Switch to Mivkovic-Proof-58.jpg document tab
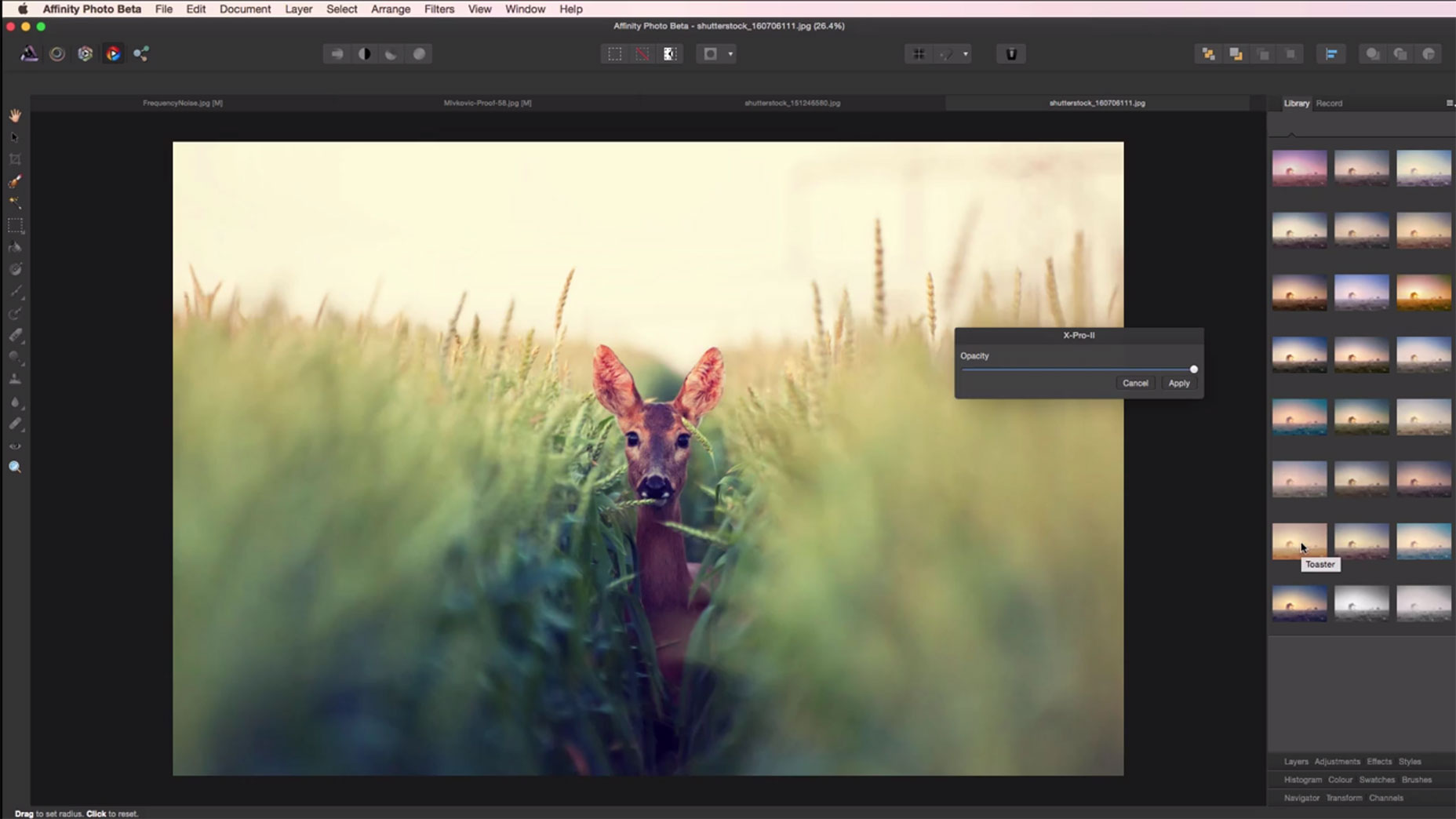 [487, 103]
